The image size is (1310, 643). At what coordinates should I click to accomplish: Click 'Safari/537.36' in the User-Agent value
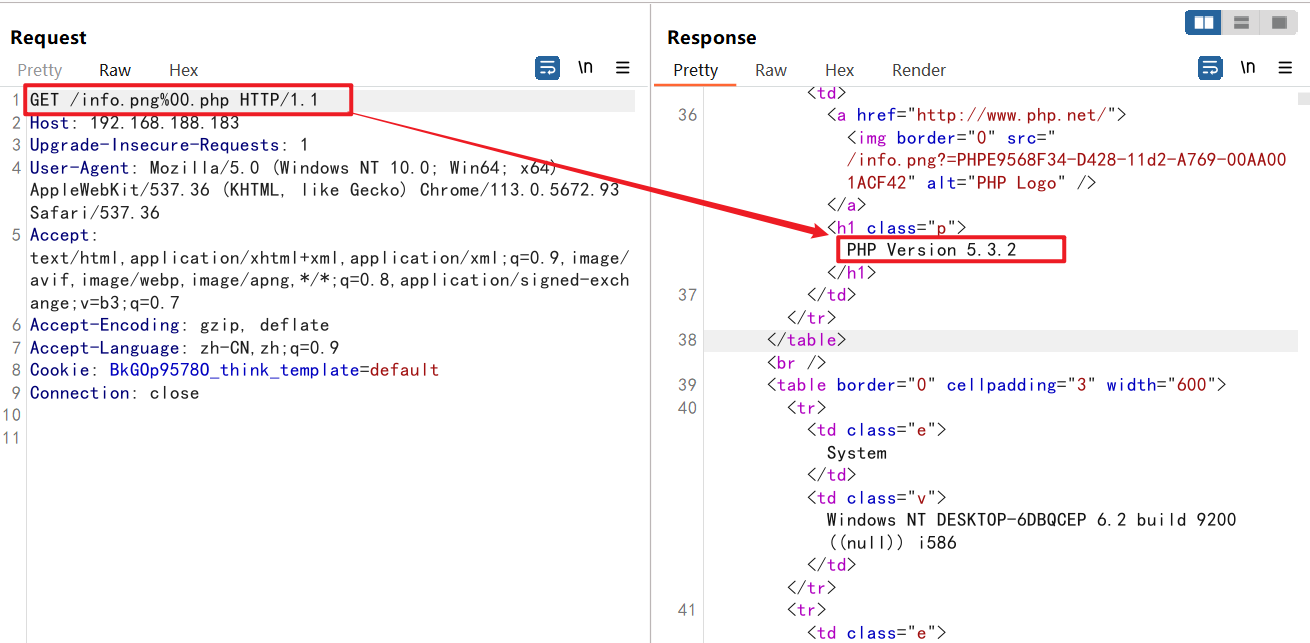click(94, 213)
